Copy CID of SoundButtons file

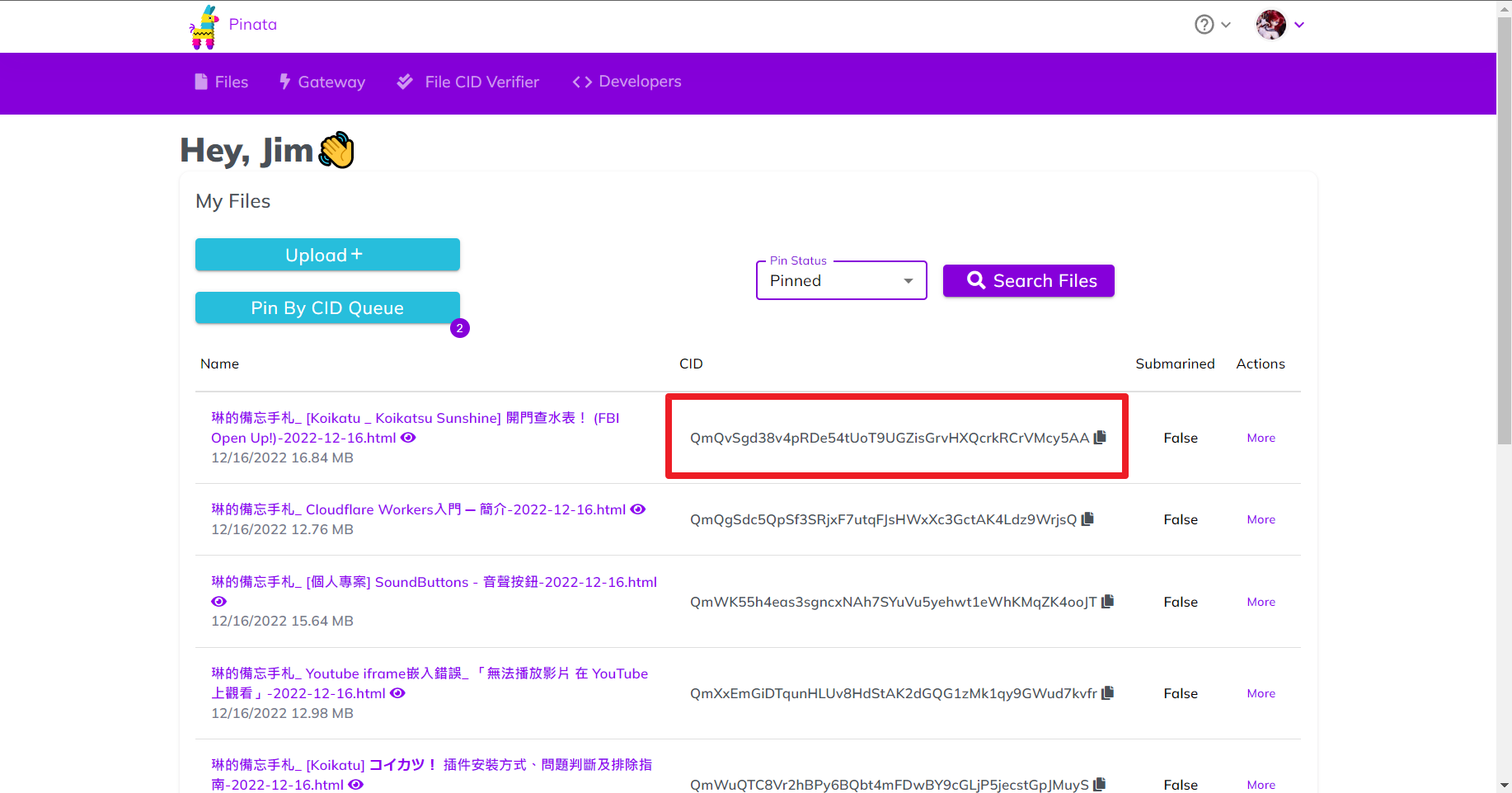point(1107,602)
